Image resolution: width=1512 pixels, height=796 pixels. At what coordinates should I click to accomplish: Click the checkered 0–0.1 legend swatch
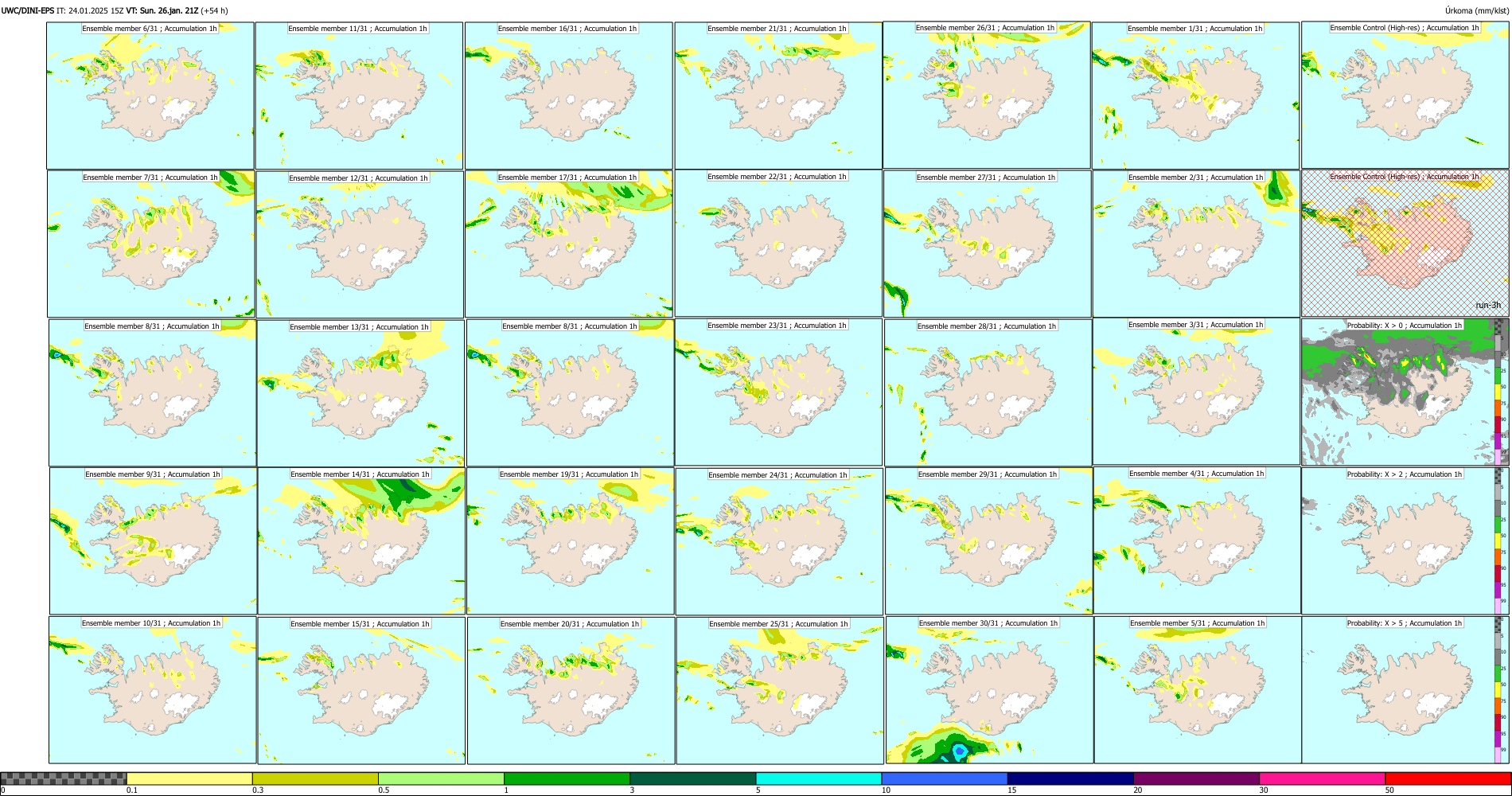point(64,778)
